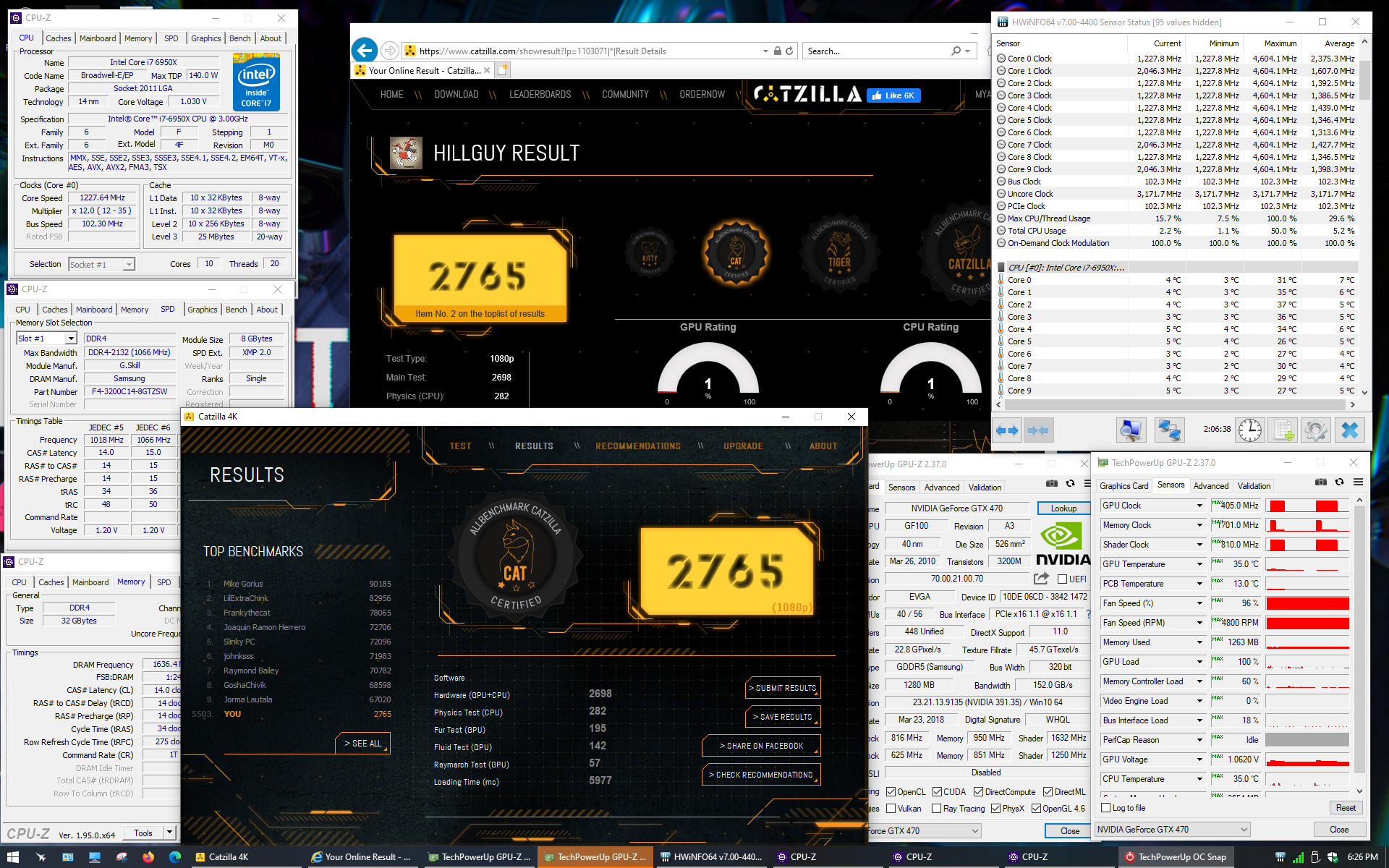Click search magnifier icon in browser search box
Image resolution: width=1389 pixels, height=868 pixels.
[956, 51]
